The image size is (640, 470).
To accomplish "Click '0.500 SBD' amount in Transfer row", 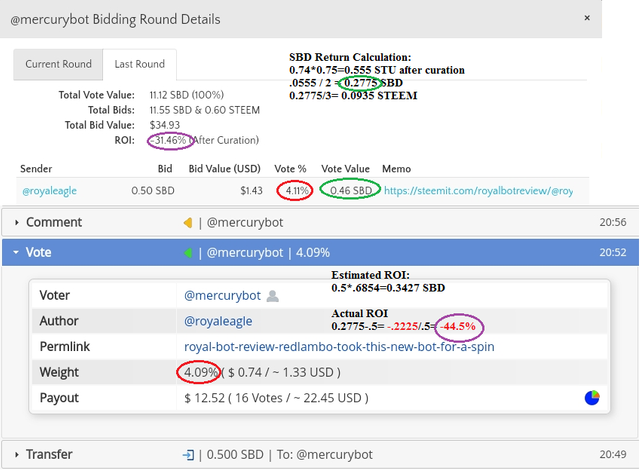I will tap(235, 455).
